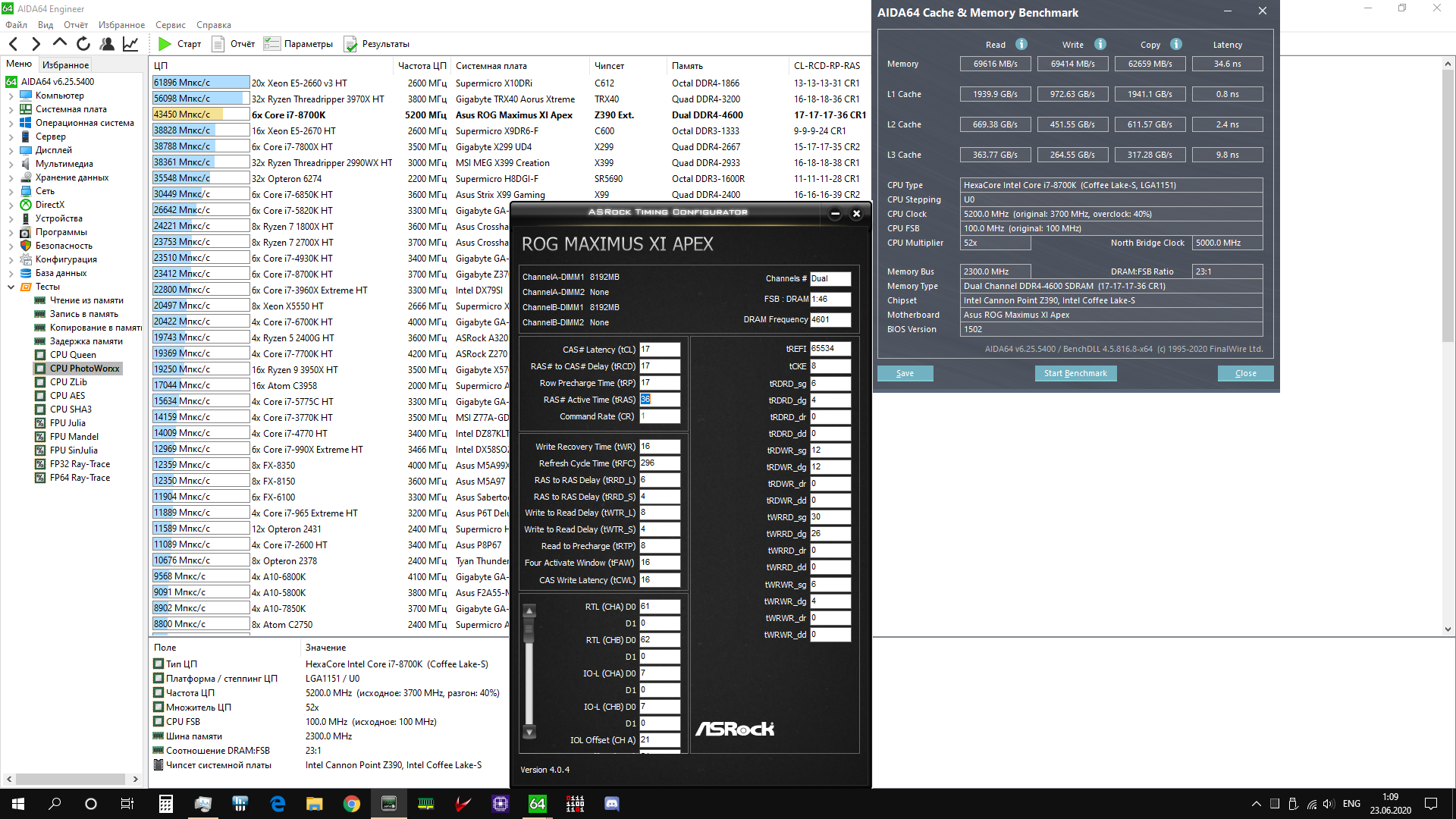The image size is (1456, 819).
Task: Collapse the Тесты tree node
Action: point(11,287)
